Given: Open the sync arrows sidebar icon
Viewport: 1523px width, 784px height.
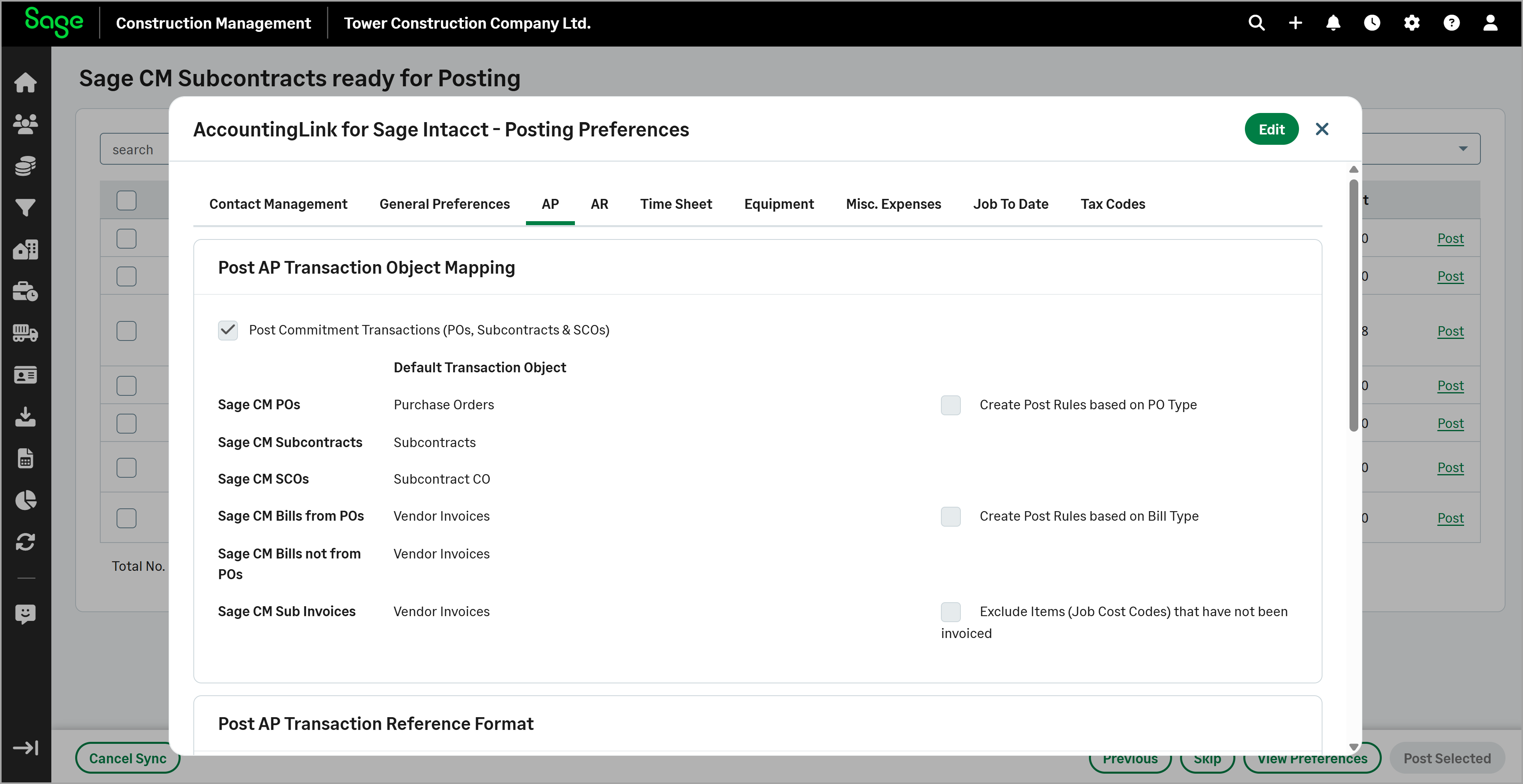Looking at the screenshot, I should (x=25, y=542).
